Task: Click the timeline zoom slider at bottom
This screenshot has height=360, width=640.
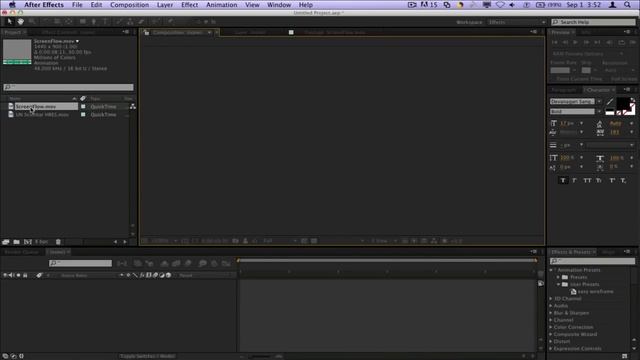Action: point(260,356)
